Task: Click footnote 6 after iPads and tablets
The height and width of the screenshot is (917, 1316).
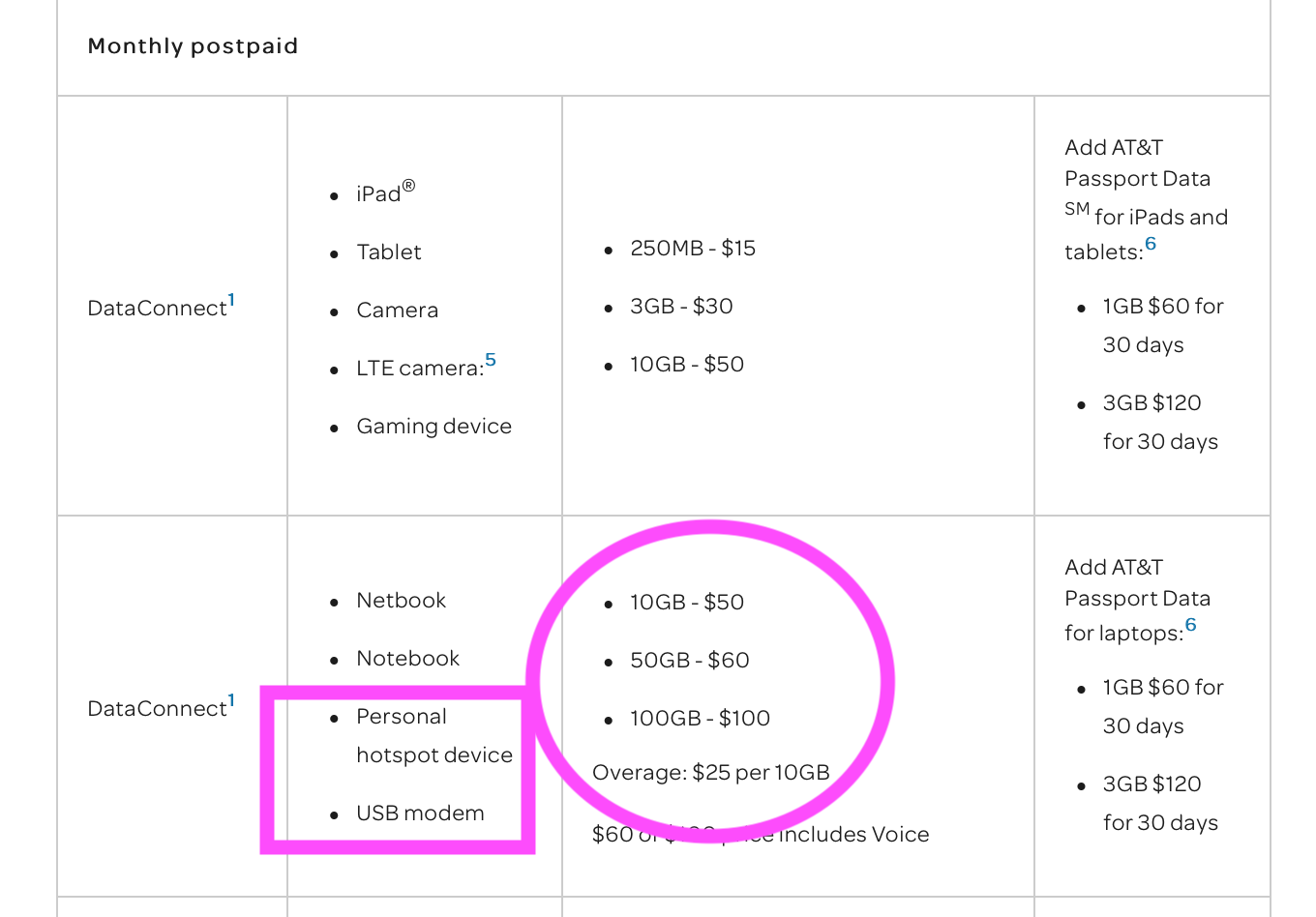Action: click(1151, 244)
